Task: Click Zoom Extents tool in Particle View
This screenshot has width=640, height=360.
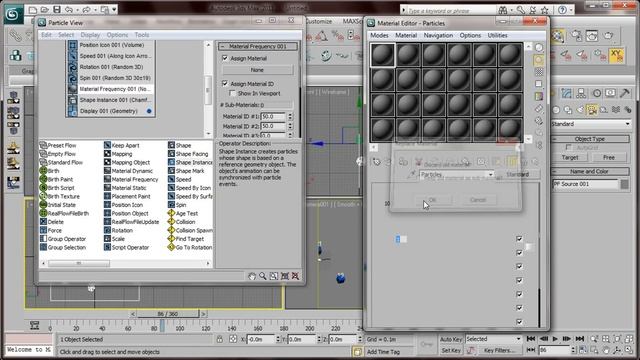Action: 284,276
